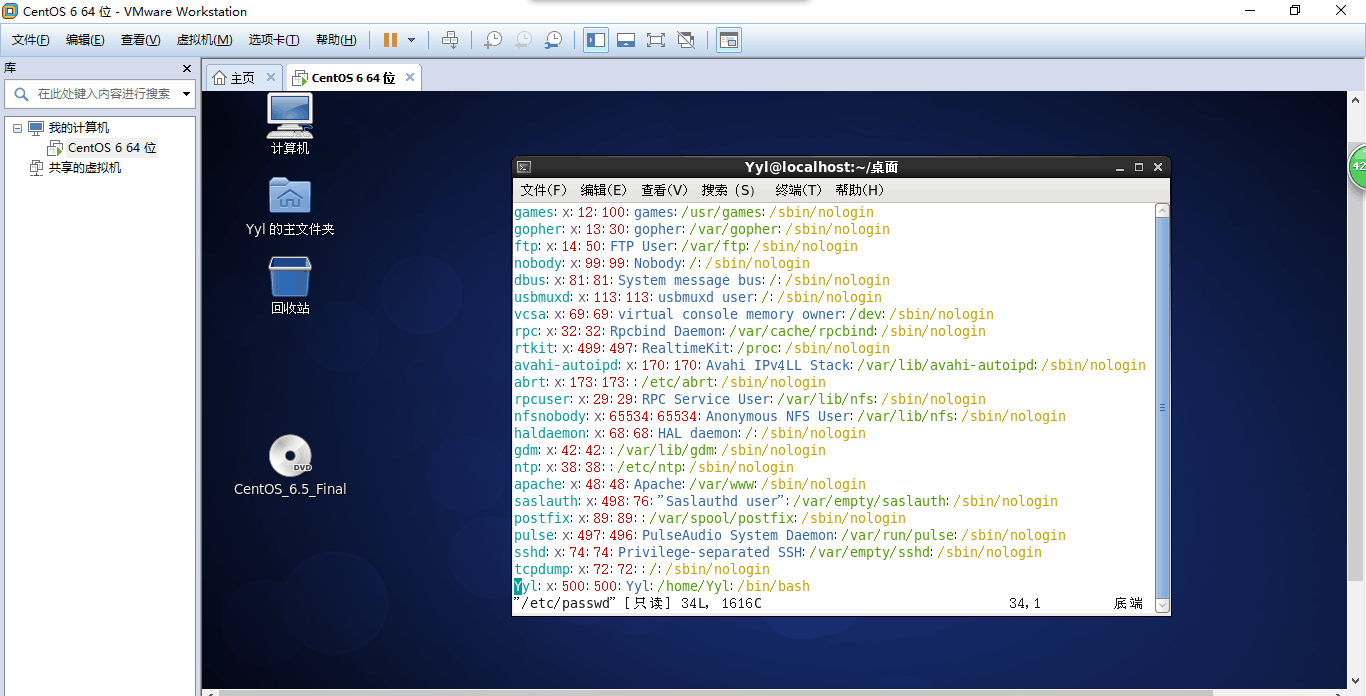Pause the virtual machine with the pause icon
Viewport: 1366px width, 696px height.
point(390,40)
